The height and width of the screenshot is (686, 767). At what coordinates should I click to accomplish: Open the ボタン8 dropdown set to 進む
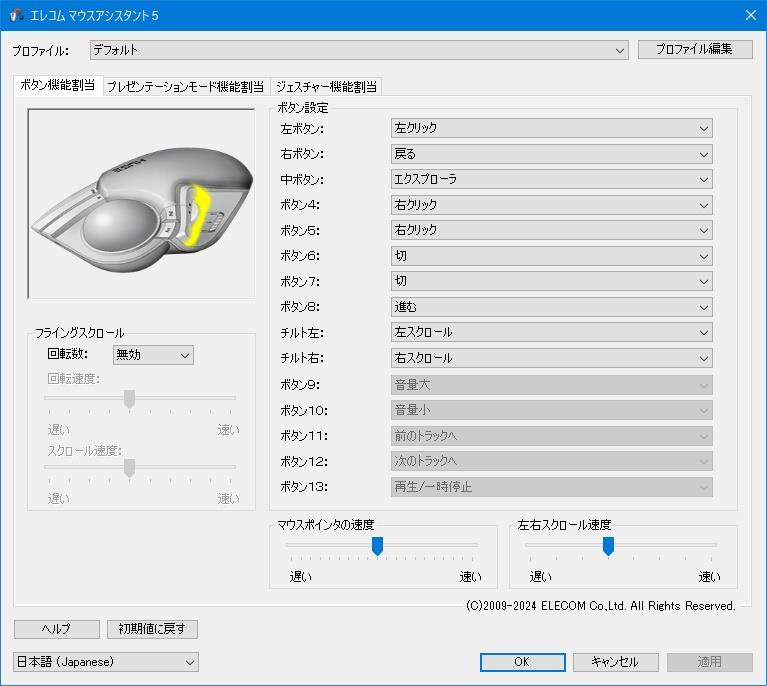click(551, 307)
